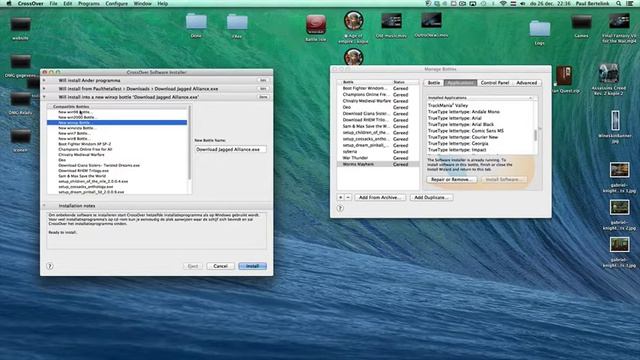Viewport: 640px width, 360px height.
Task: Switch to Control Panel tab in Manage Bottles
Action: pyautogui.click(x=495, y=83)
